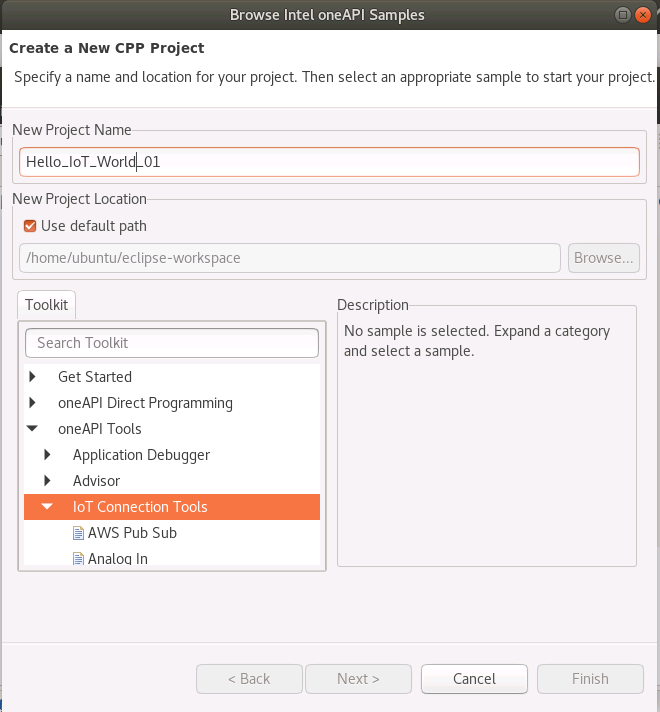Focus the Search Toolkit box
Image resolution: width=660 pixels, height=712 pixels.
pos(172,343)
